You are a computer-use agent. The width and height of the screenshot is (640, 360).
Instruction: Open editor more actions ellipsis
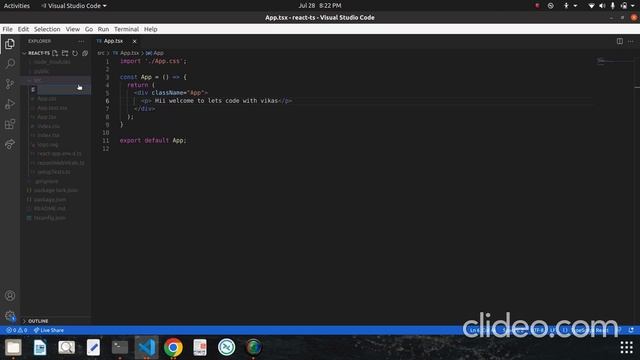pos(631,41)
